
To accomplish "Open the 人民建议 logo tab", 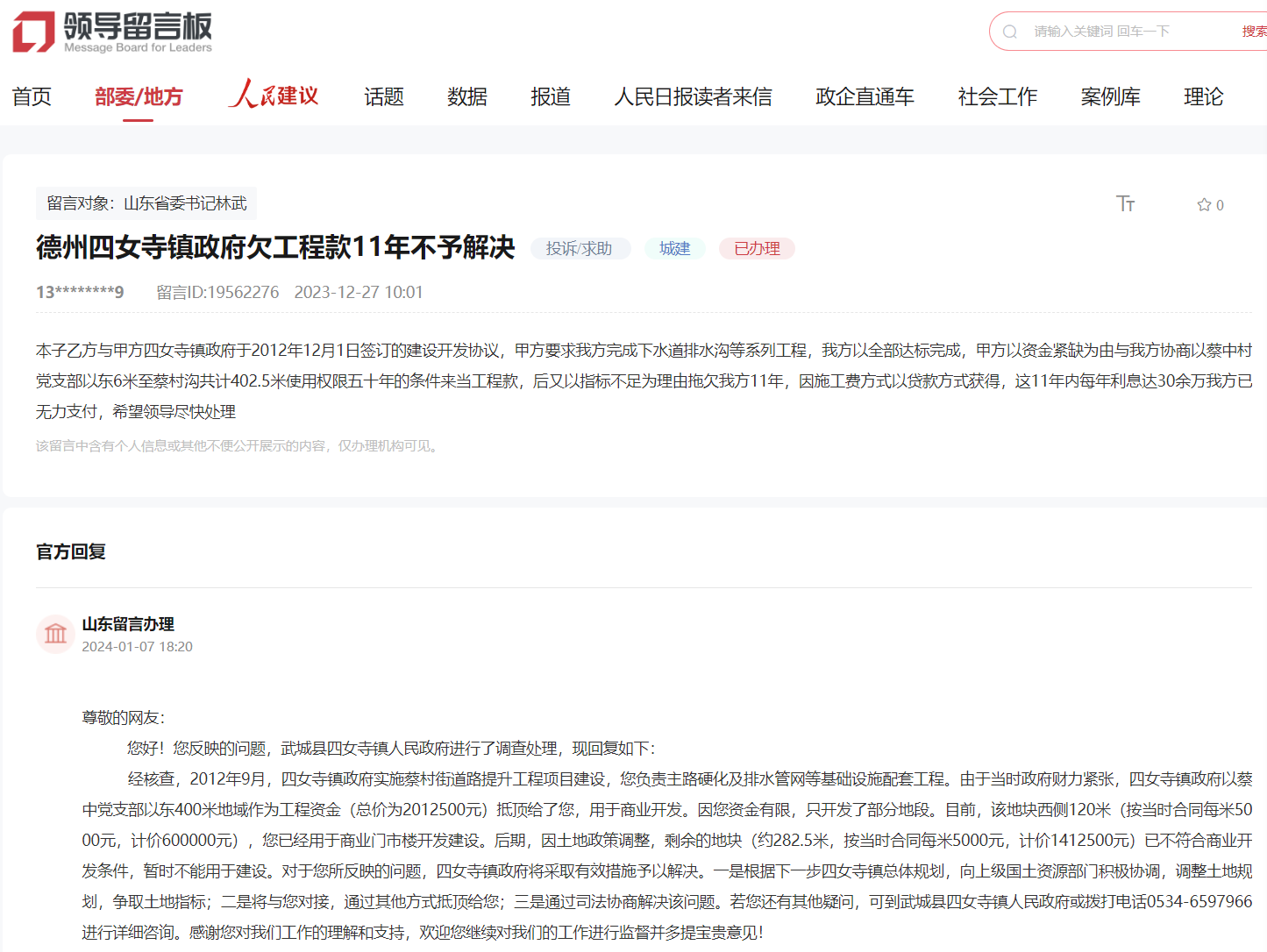I will point(274,96).
